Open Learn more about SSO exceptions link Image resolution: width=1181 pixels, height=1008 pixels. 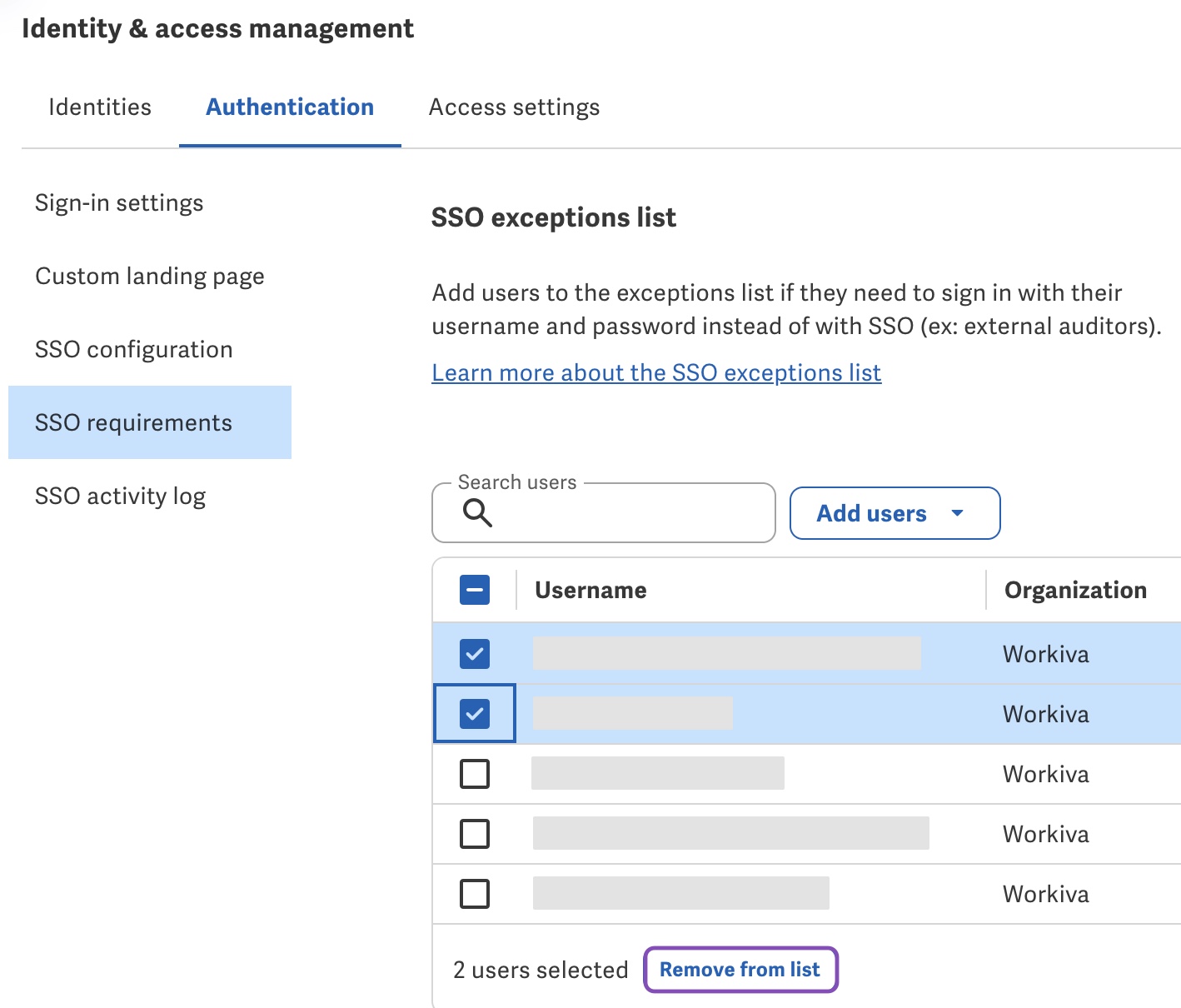pyautogui.click(x=656, y=372)
